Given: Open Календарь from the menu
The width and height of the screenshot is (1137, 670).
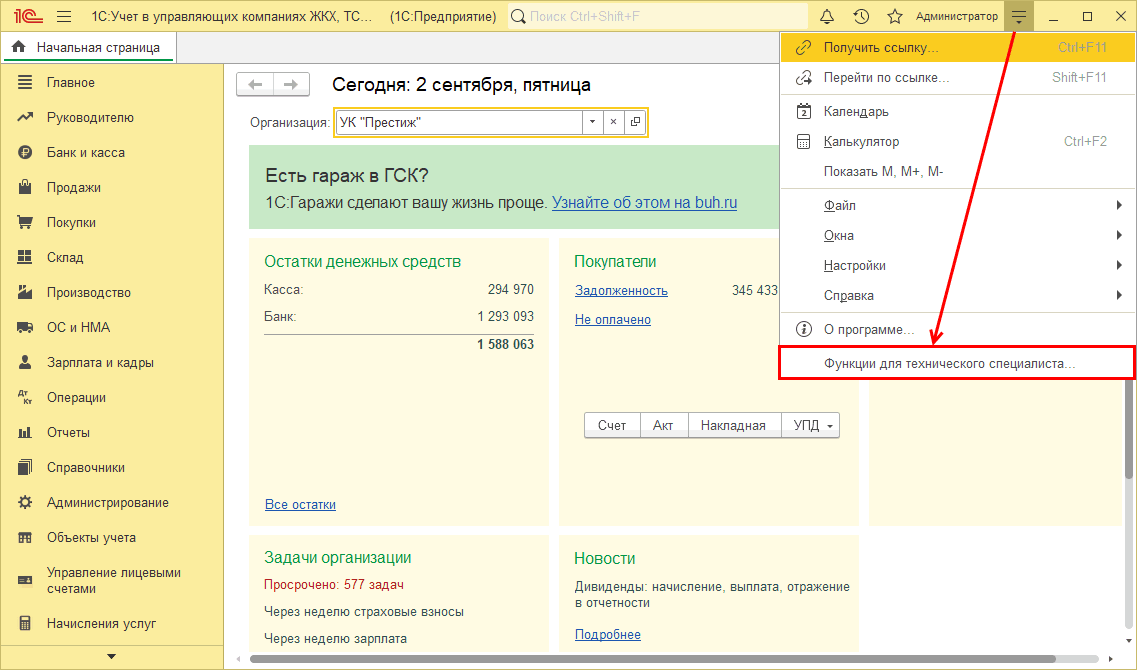Looking at the screenshot, I should click(958, 112).
